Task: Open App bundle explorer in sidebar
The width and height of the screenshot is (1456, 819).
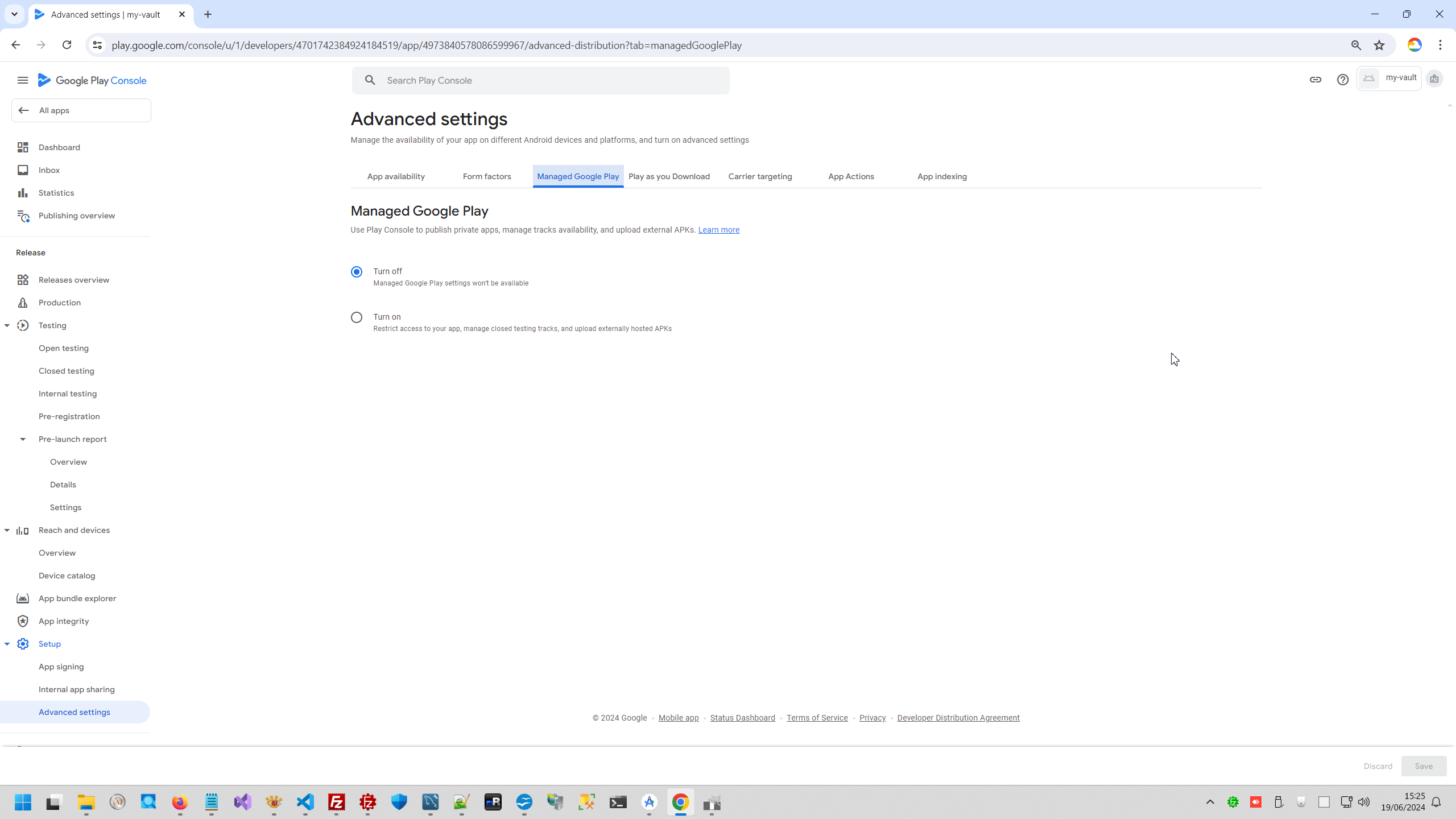Action: tap(77, 598)
